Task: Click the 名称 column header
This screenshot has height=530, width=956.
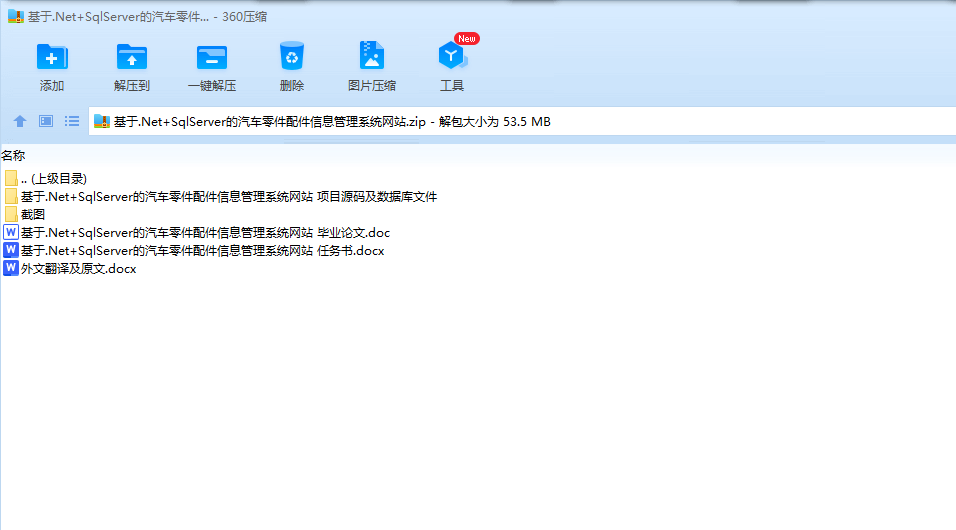Action: pyautogui.click(x=13, y=156)
